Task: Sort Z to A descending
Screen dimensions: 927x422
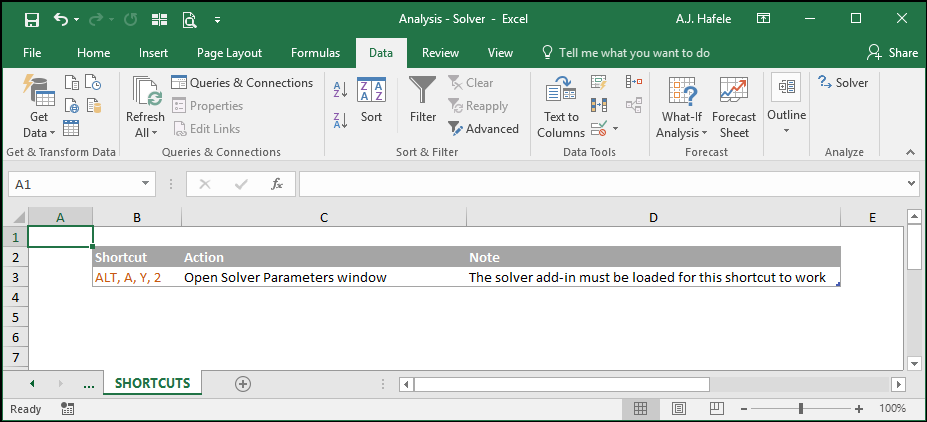Action: pyautogui.click(x=341, y=120)
